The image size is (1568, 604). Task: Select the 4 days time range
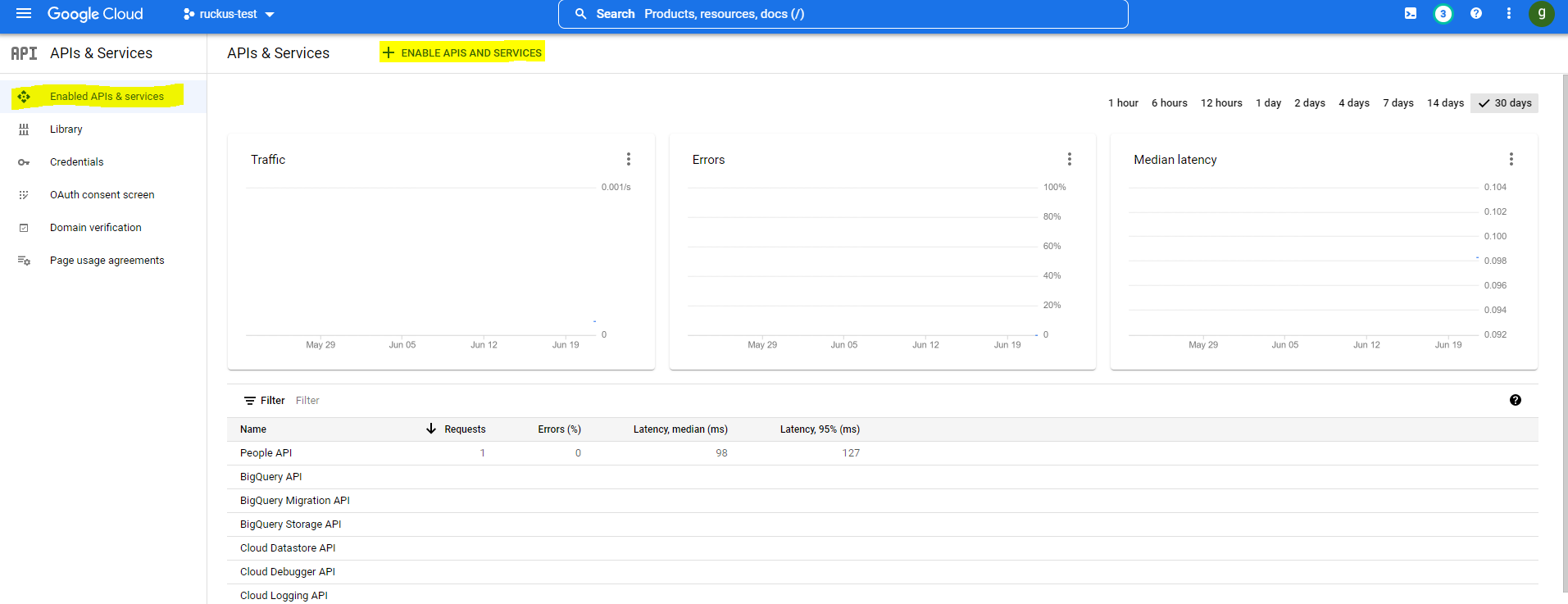point(1354,103)
